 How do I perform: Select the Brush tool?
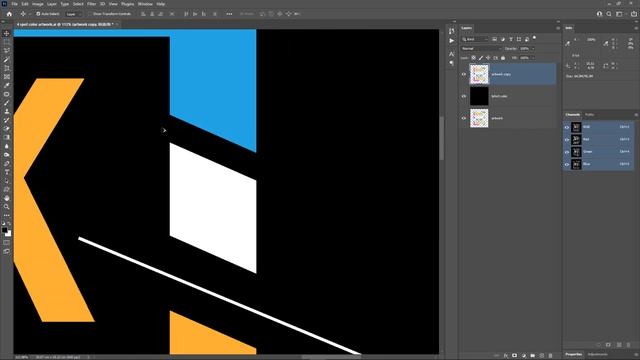(x=7, y=102)
